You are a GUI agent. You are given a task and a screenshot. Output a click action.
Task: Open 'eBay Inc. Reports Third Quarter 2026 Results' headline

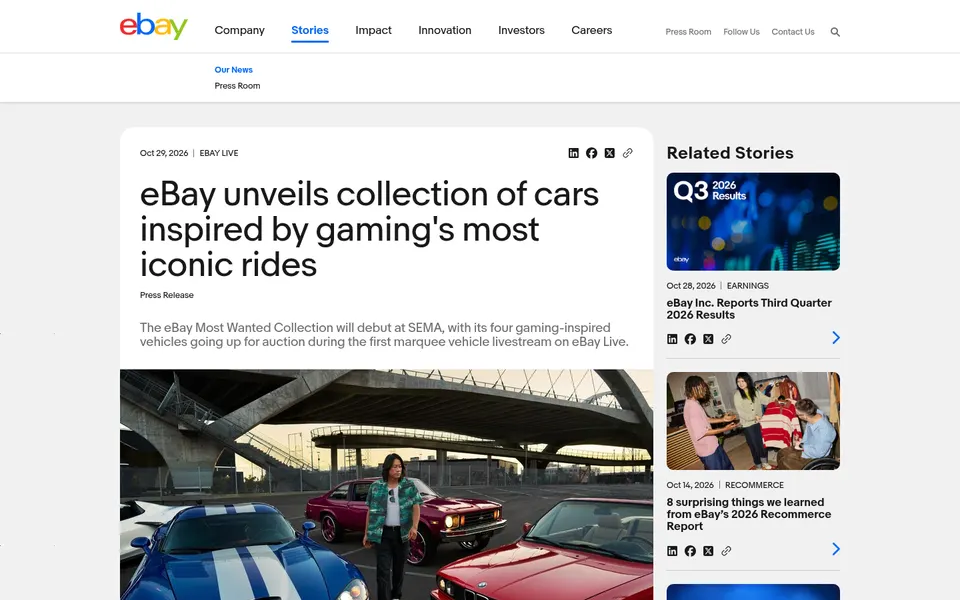749,309
